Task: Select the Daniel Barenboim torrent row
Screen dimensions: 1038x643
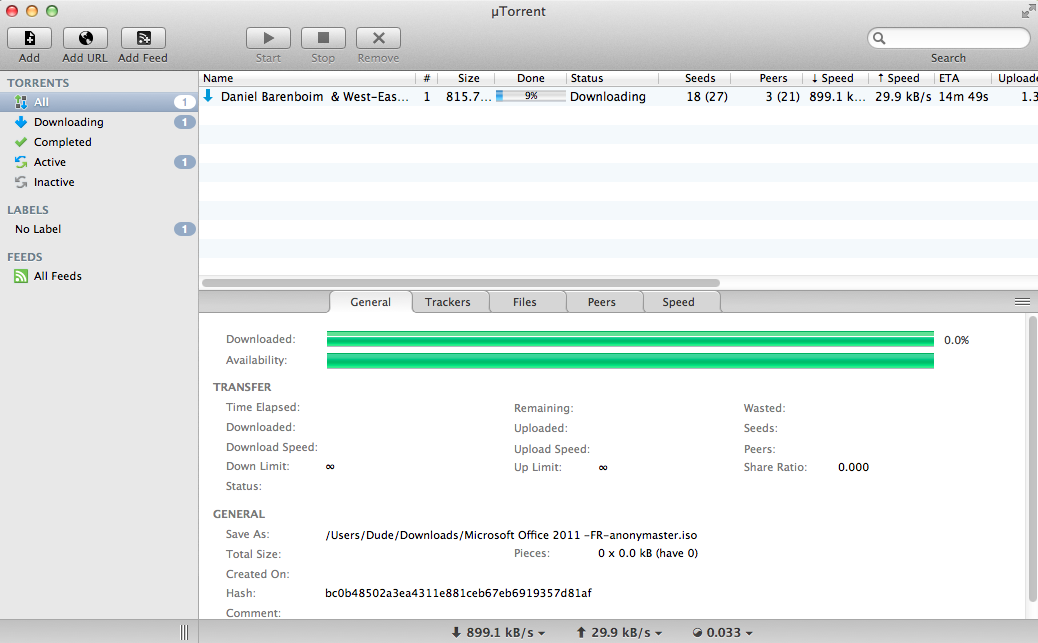Action: [618, 97]
